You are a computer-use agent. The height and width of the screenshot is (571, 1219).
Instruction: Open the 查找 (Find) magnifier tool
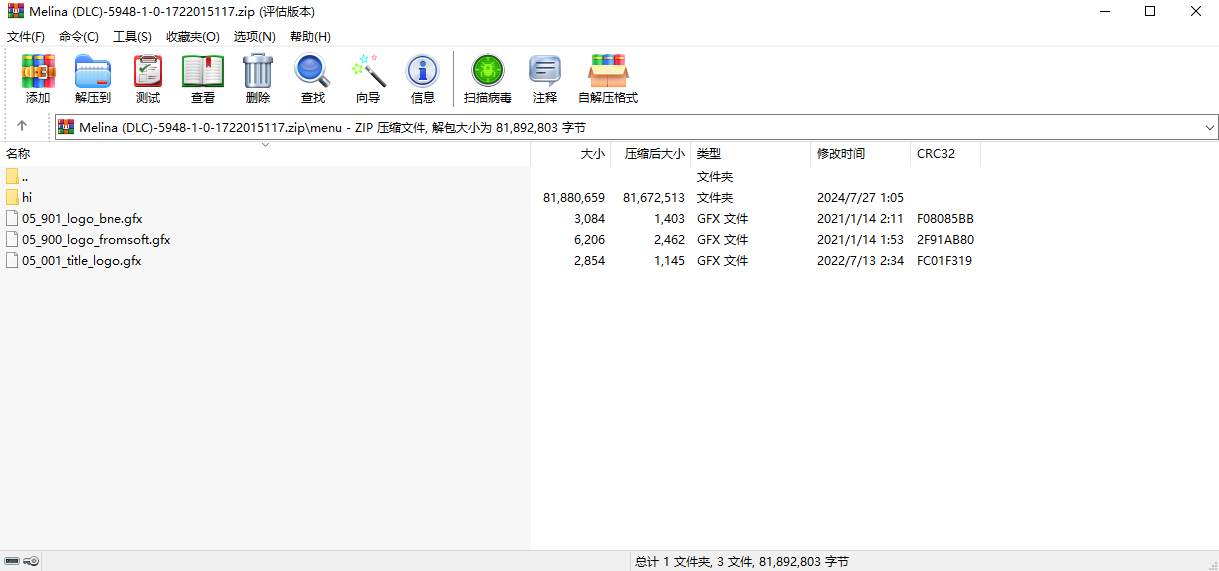[313, 79]
